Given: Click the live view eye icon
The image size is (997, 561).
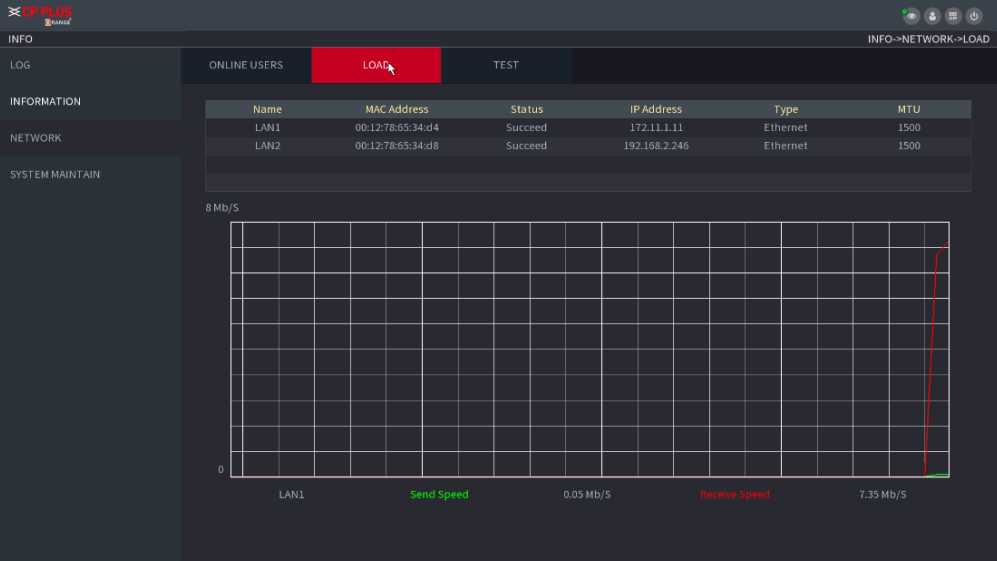Looking at the screenshot, I should pos(911,16).
